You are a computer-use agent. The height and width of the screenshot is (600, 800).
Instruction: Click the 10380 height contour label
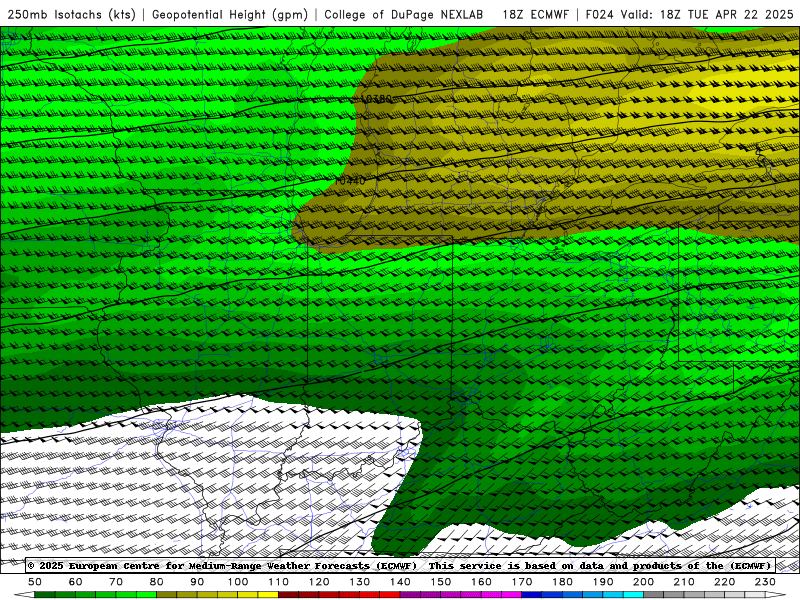[x=376, y=98]
